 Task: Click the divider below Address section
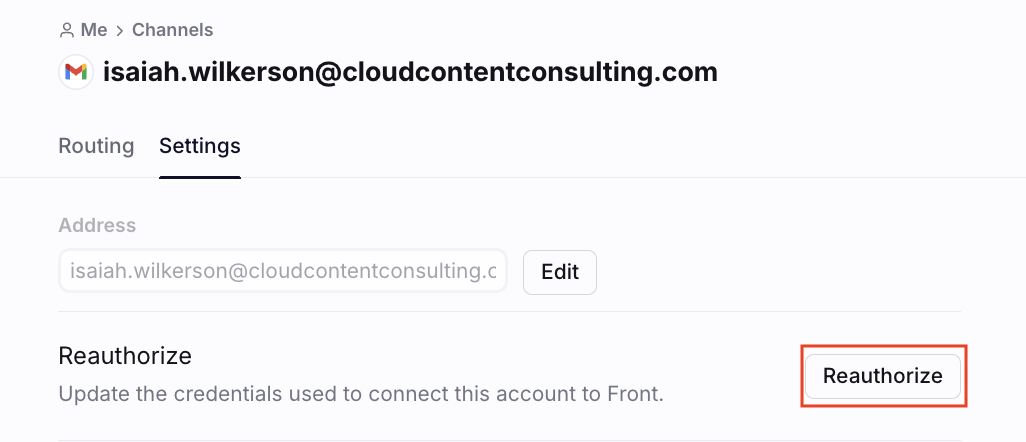pos(510,312)
